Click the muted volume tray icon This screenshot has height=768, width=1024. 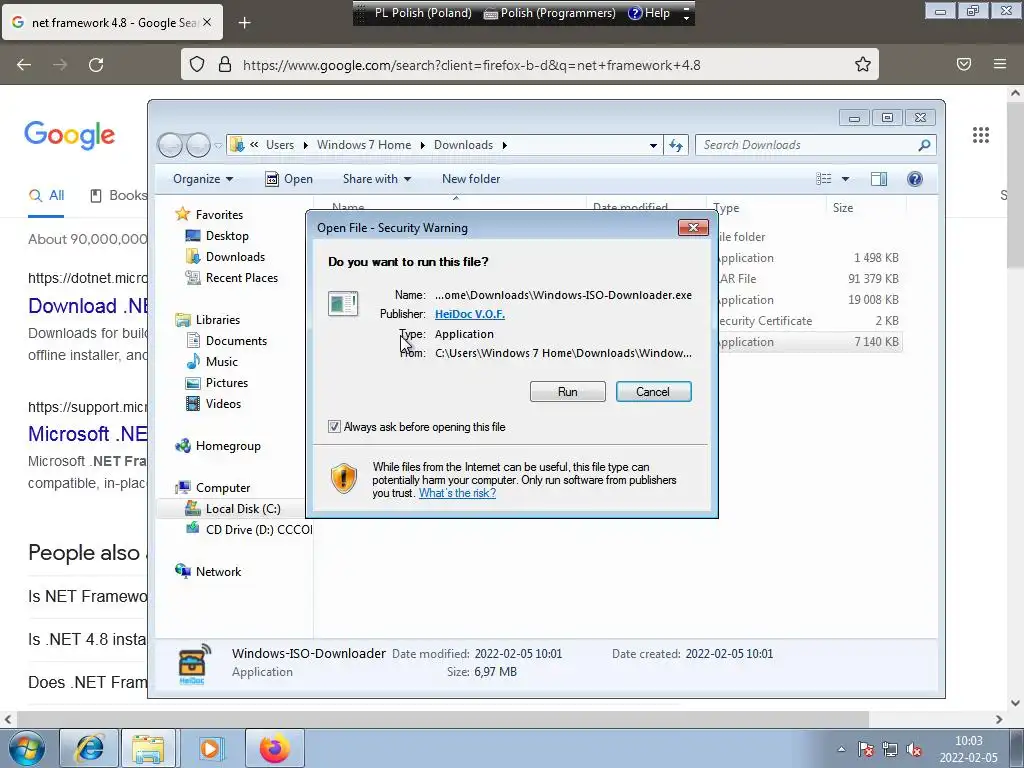point(914,750)
